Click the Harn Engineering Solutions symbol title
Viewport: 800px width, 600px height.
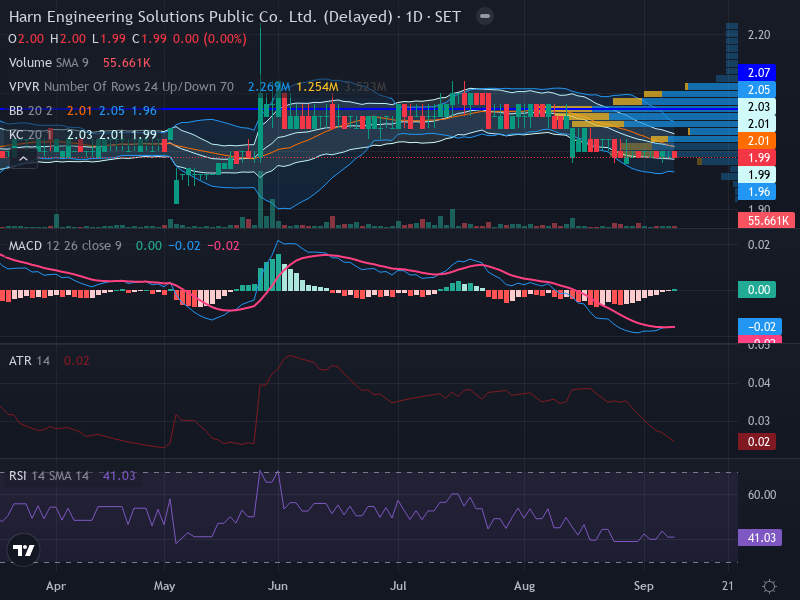(x=201, y=17)
